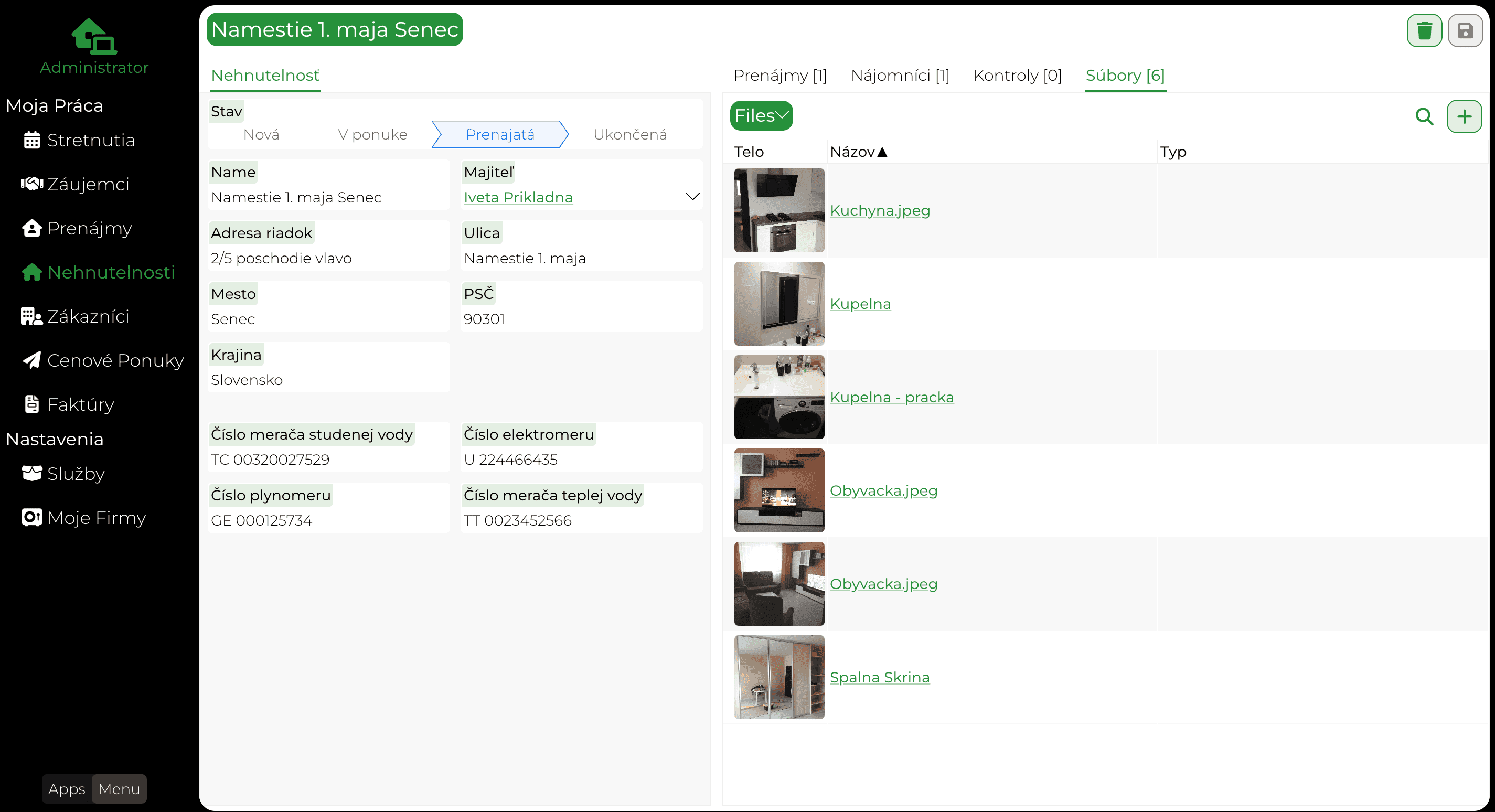
Task: Open the Kuchyna.jpeg file link
Action: click(879, 211)
